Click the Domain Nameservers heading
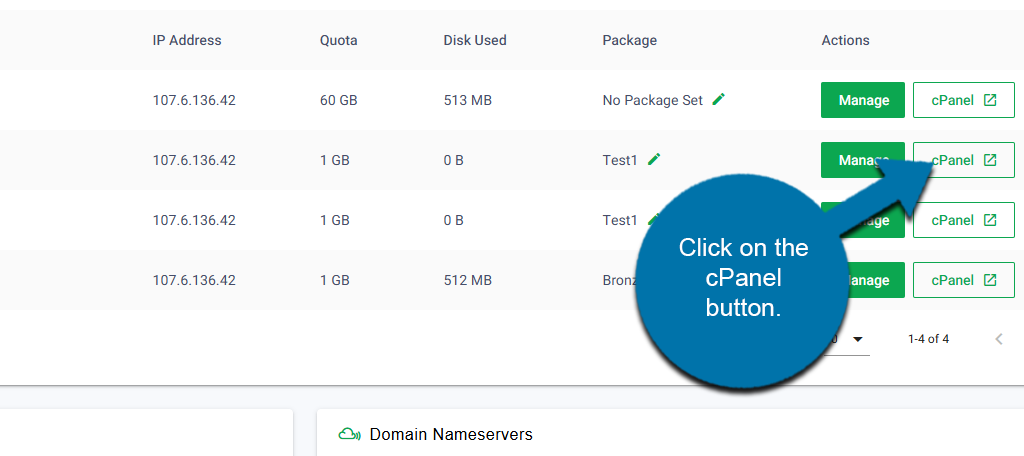The width and height of the screenshot is (1024, 456). tap(451, 434)
